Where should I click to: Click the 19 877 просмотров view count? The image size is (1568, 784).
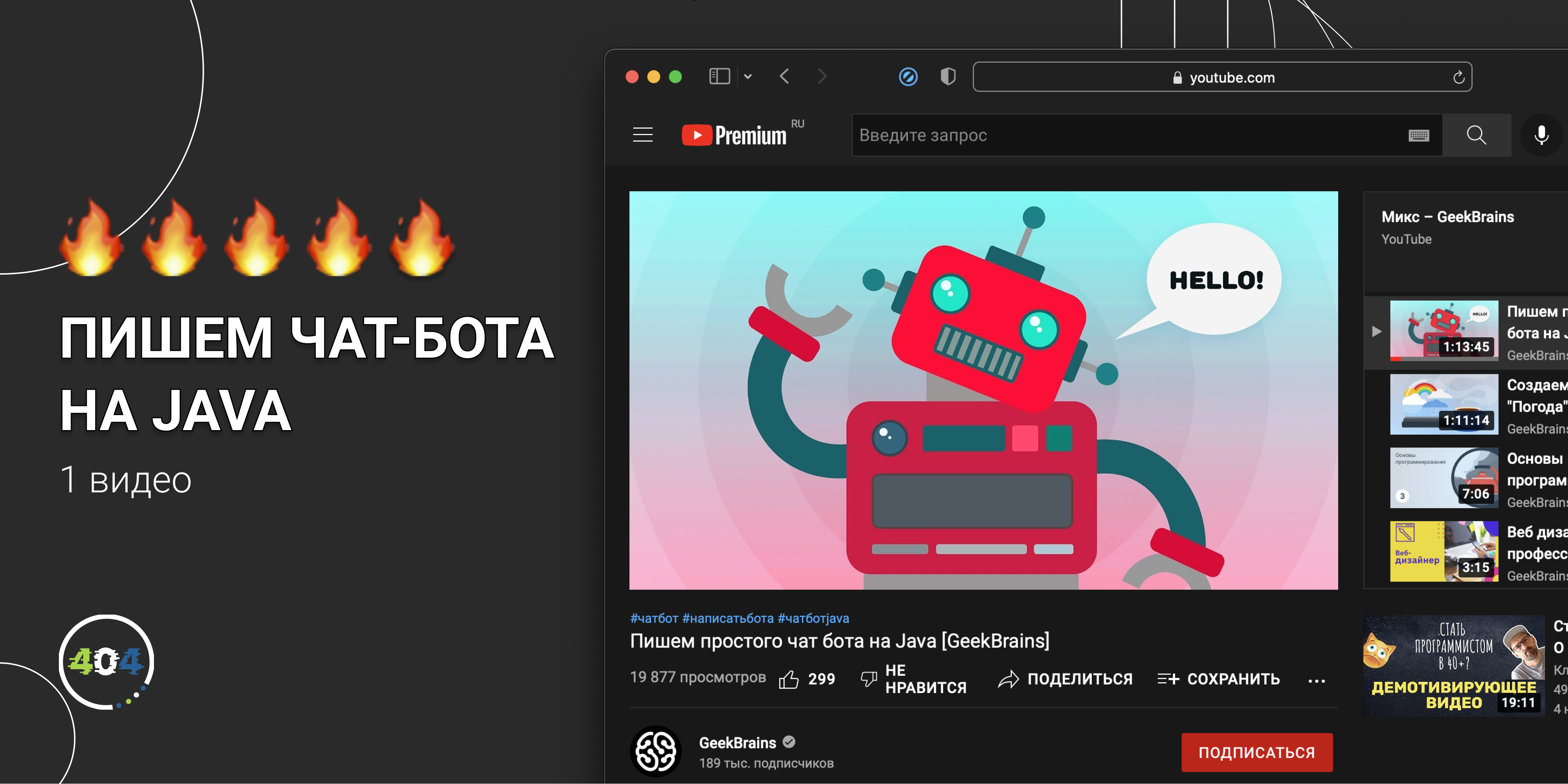(x=697, y=678)
